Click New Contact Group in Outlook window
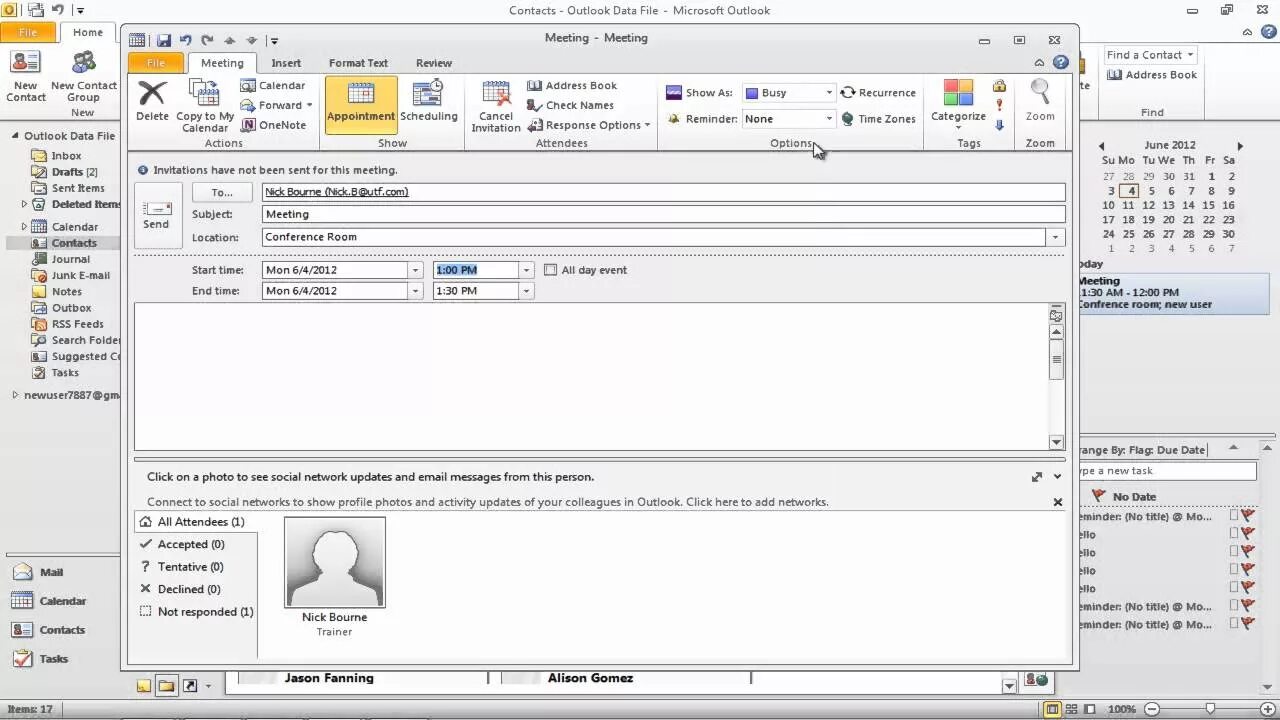 84,78
